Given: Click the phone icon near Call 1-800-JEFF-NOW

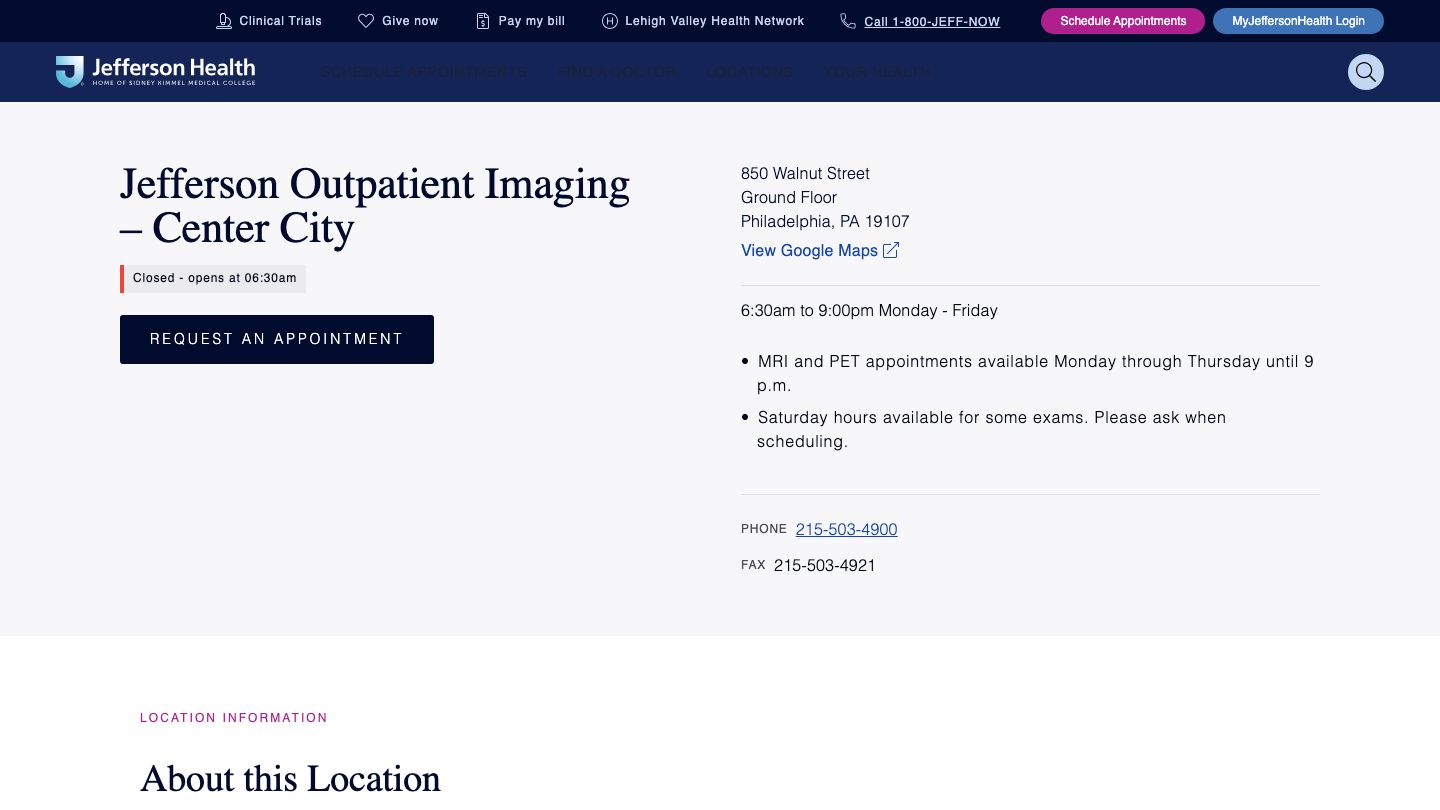Looking at the screenshot, I should pyautogui.click(x=849, y=21).
